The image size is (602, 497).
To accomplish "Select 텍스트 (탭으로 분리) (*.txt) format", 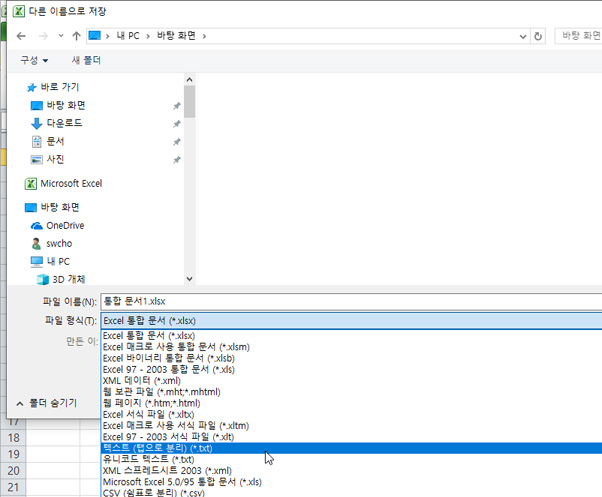I will 351,448.
